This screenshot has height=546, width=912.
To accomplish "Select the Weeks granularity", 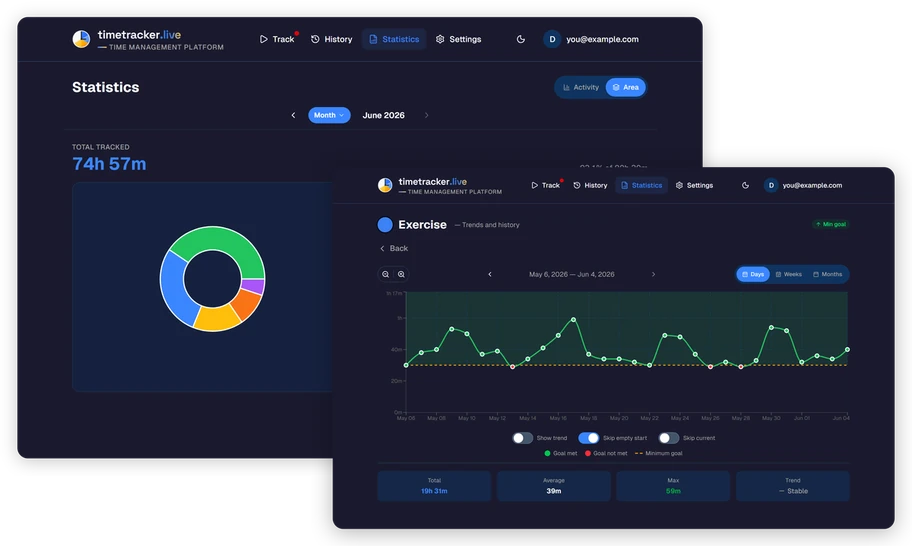I will point(788,274).
